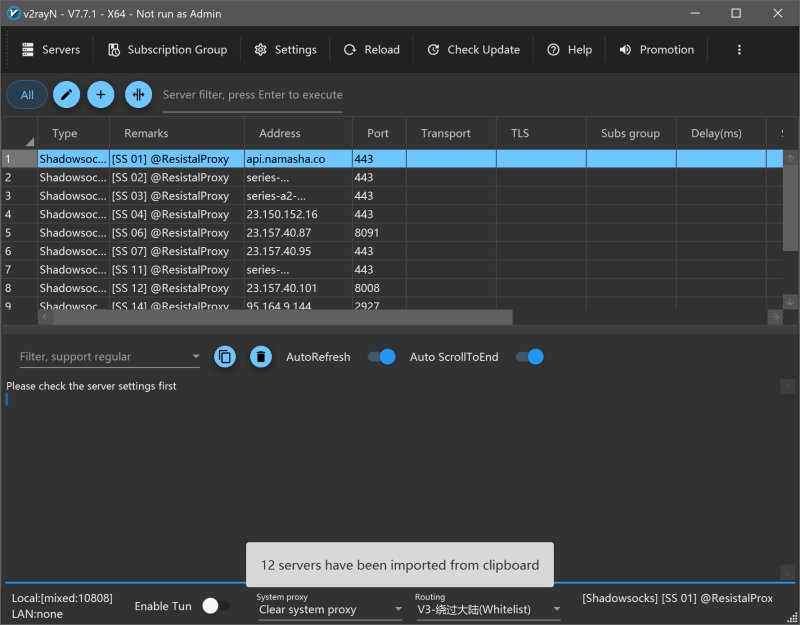800x625 pixels.
Task: Click the server filter input field
Action: (252, 95)
